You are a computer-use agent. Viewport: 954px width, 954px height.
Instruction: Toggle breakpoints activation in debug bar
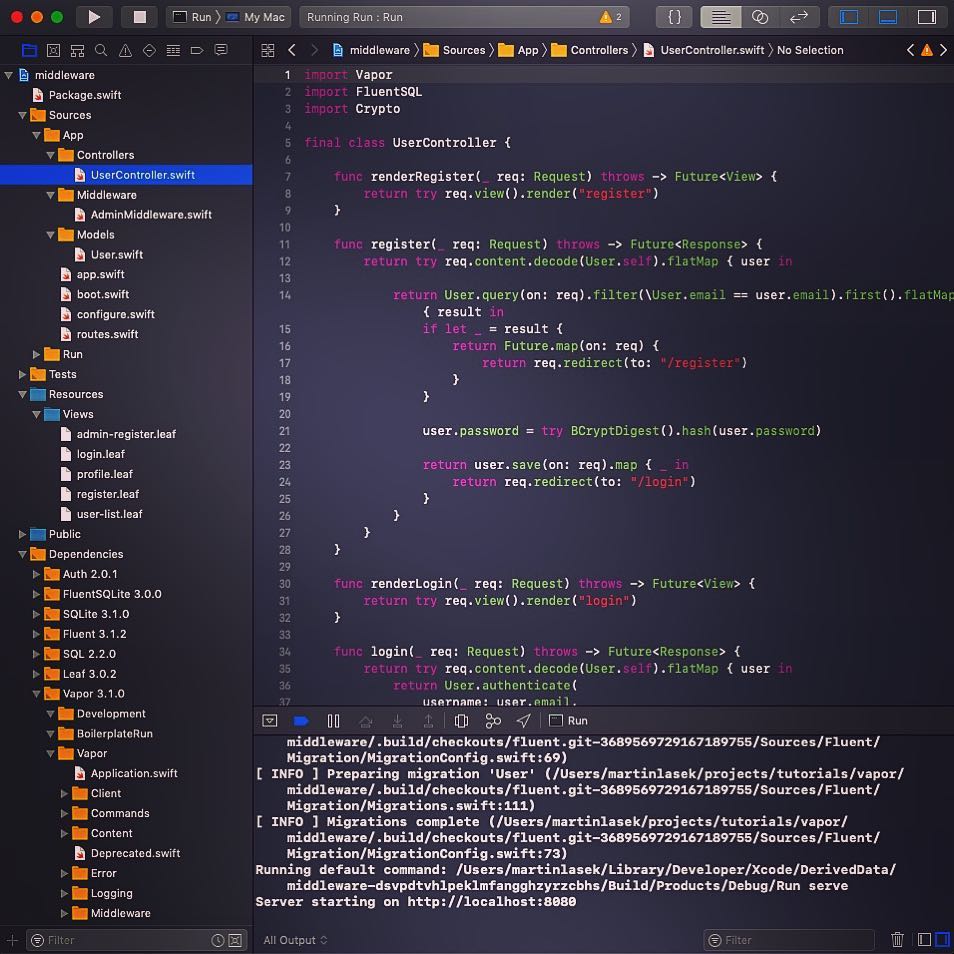pyautogui.click(x=301, y=720)
